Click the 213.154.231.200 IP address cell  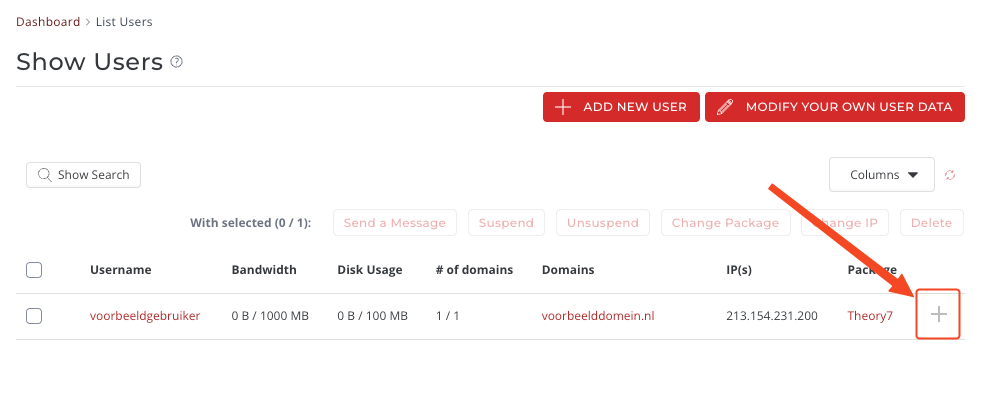(x=772, y=316)
